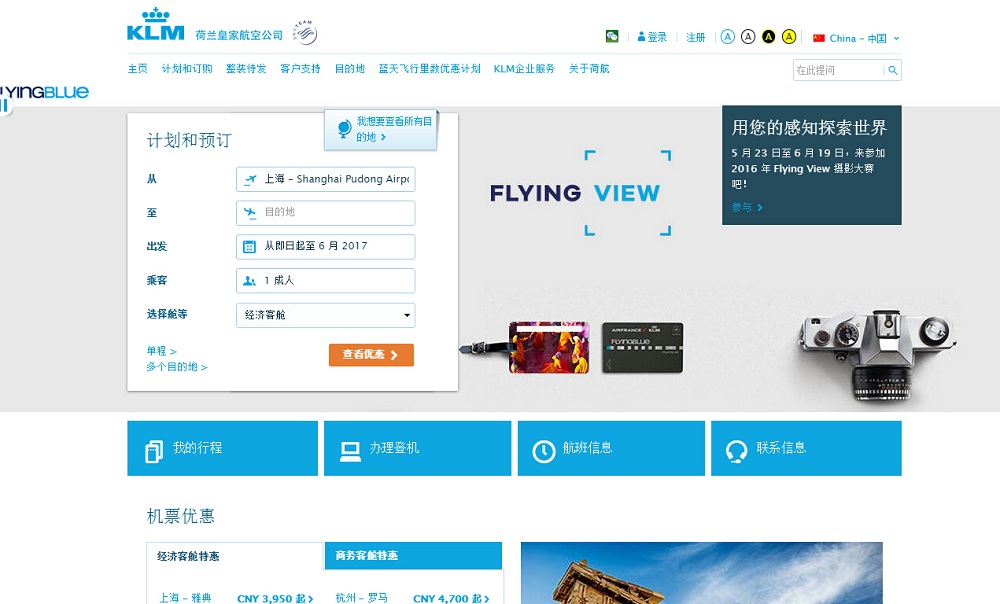Select yellow-background A contrast option
Viewport: 1000px width, 604px height.
tap(789, 37)
